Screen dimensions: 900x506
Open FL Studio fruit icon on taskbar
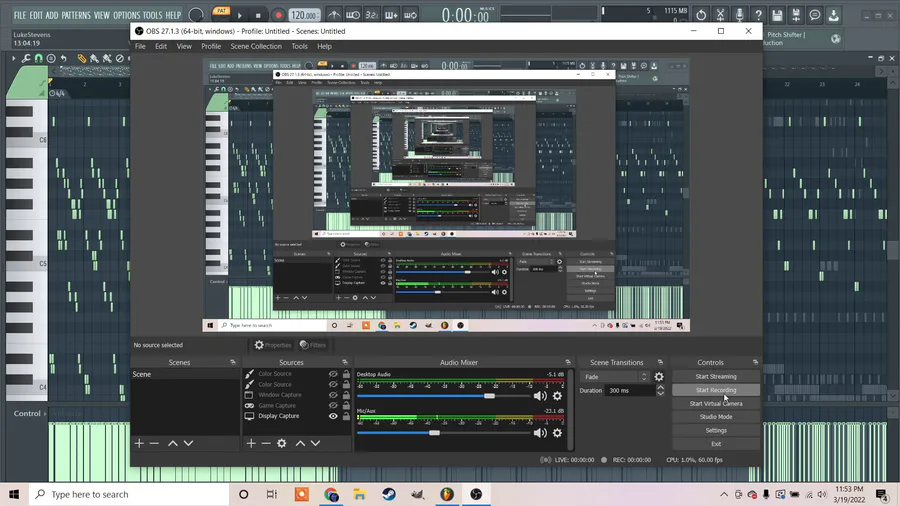[x=447, y=494]
